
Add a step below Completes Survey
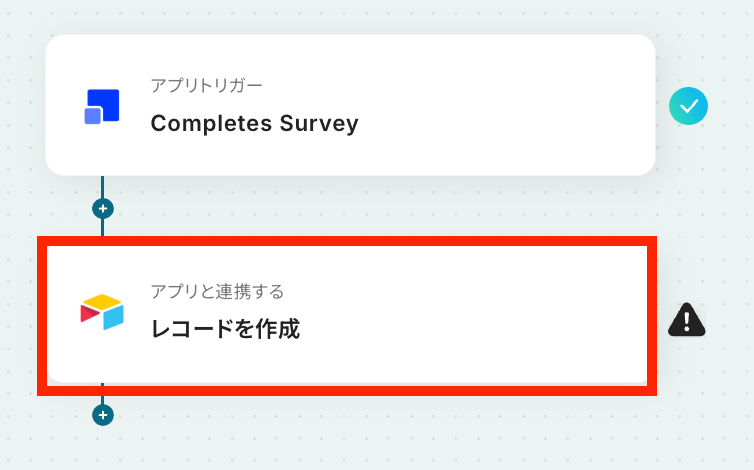(102, 209)
